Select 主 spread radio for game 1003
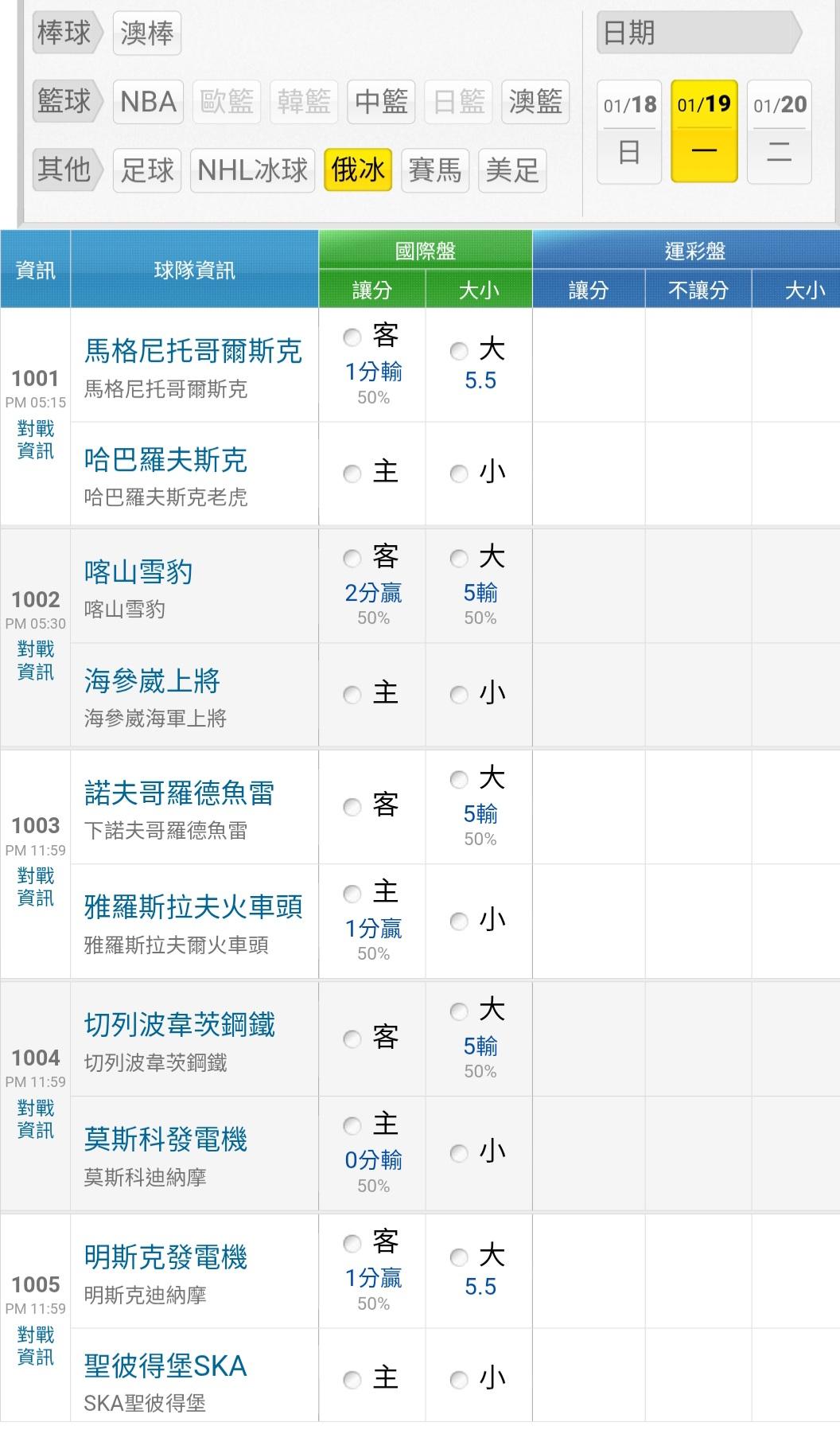The image size is (840, 1434). (x=352, y=894)
